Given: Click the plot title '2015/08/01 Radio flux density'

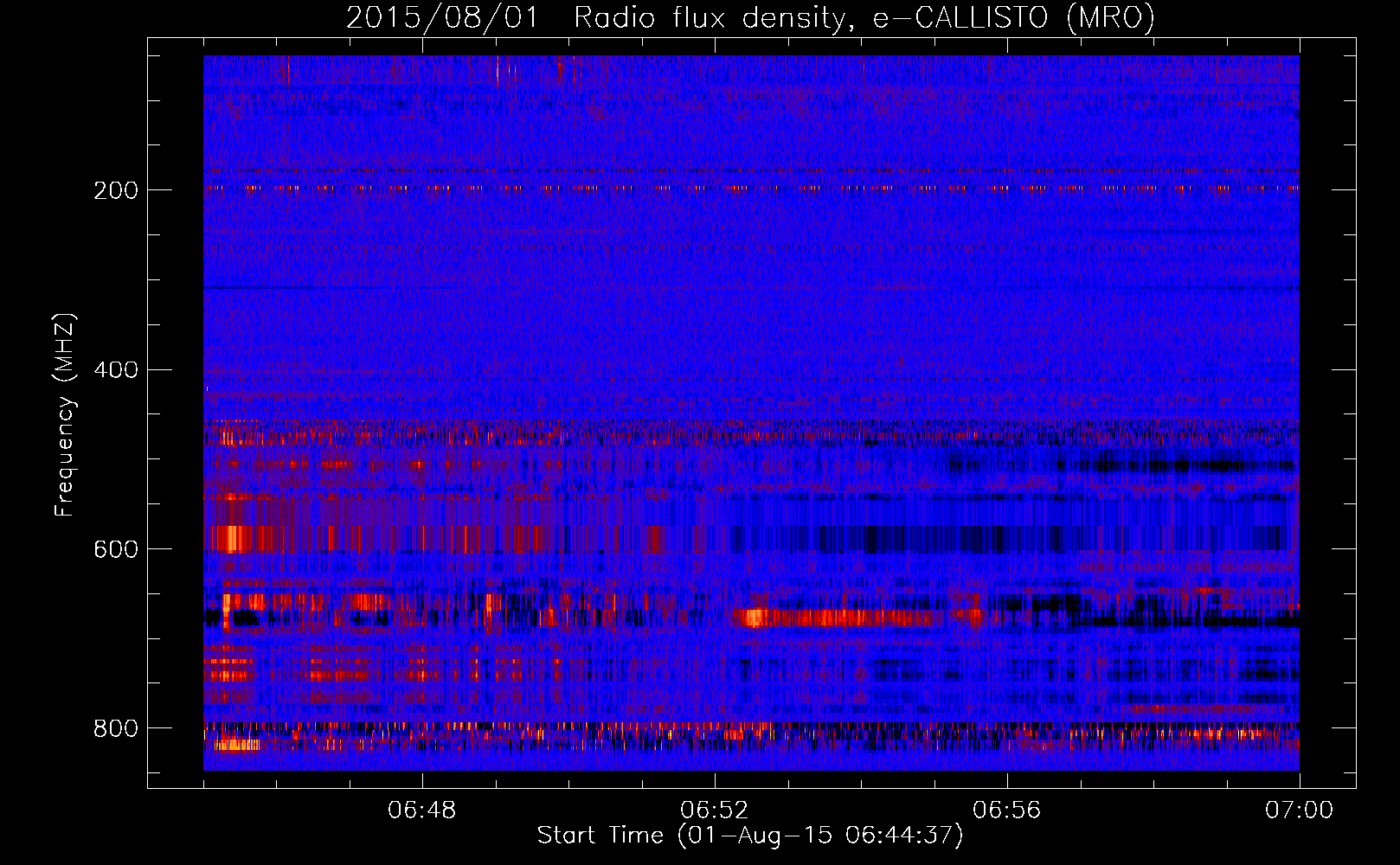Looking at the screenshot, I should pos(750,17).
